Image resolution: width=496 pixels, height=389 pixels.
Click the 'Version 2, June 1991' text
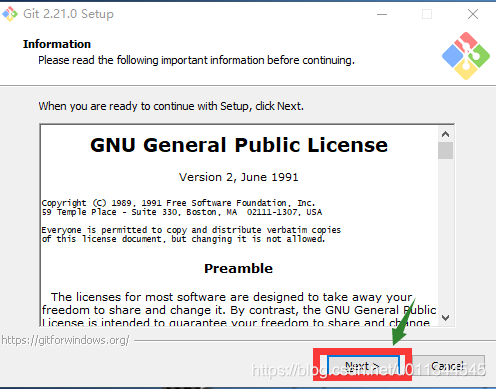pyautogui.click(x=239, y=177)
